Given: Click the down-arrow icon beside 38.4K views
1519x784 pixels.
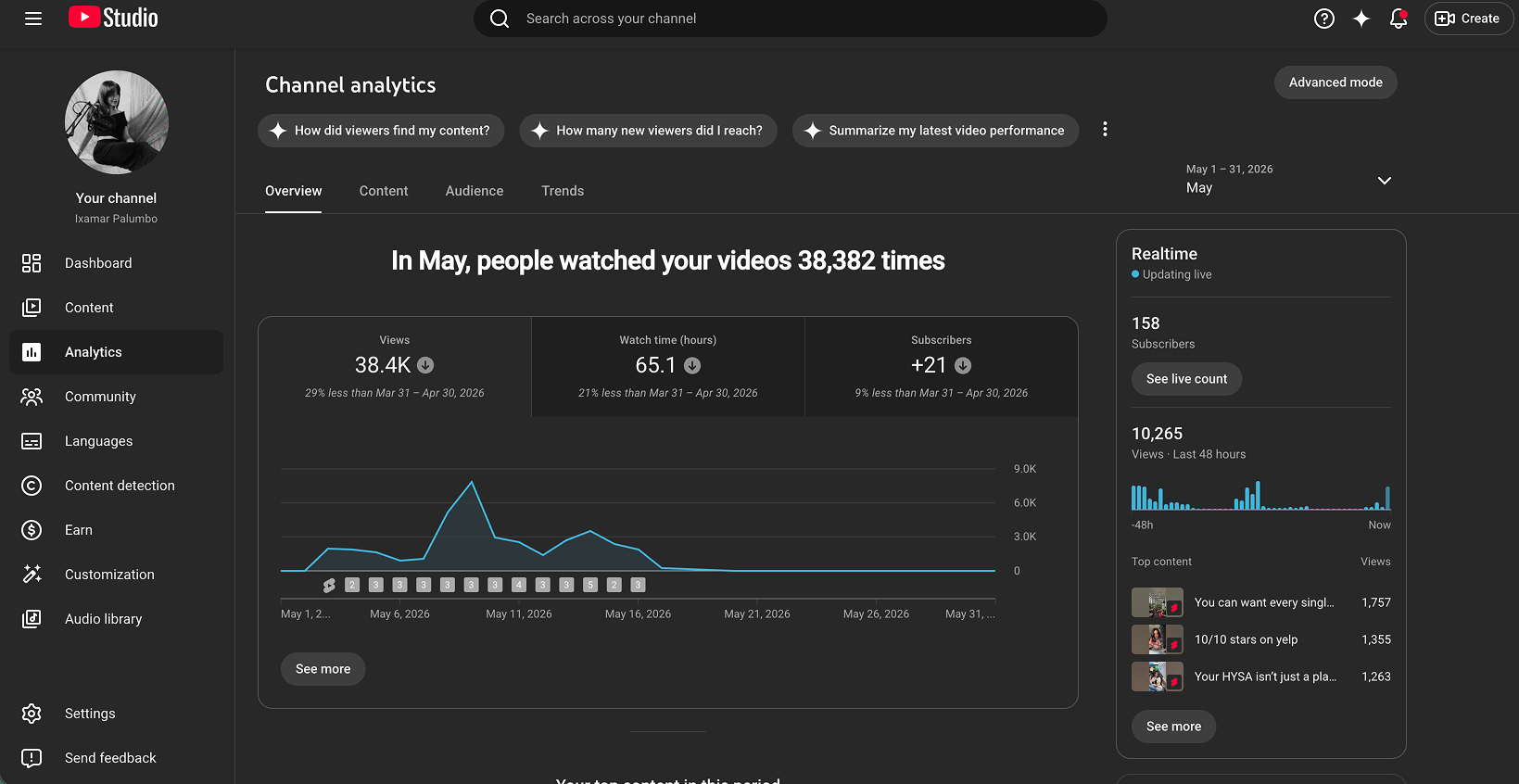Looking at the screenshot, I should (425, 365).
